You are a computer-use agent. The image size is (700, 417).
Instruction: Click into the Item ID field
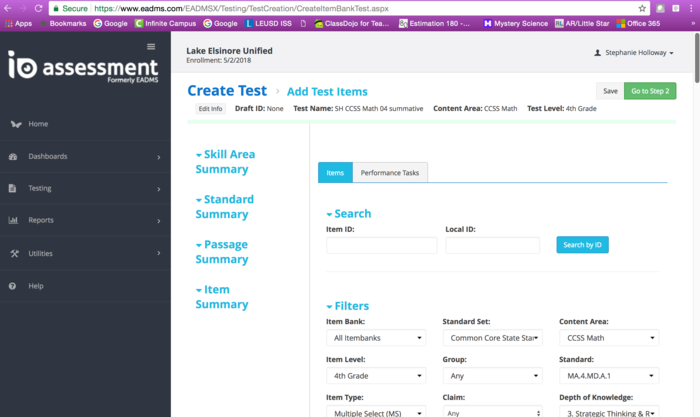coord(381,245)
